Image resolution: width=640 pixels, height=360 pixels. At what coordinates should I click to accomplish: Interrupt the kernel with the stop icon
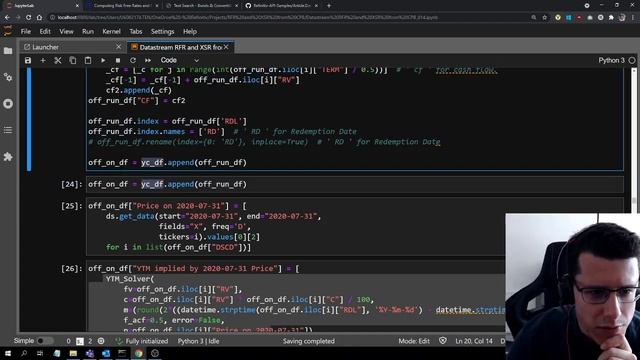118,60
